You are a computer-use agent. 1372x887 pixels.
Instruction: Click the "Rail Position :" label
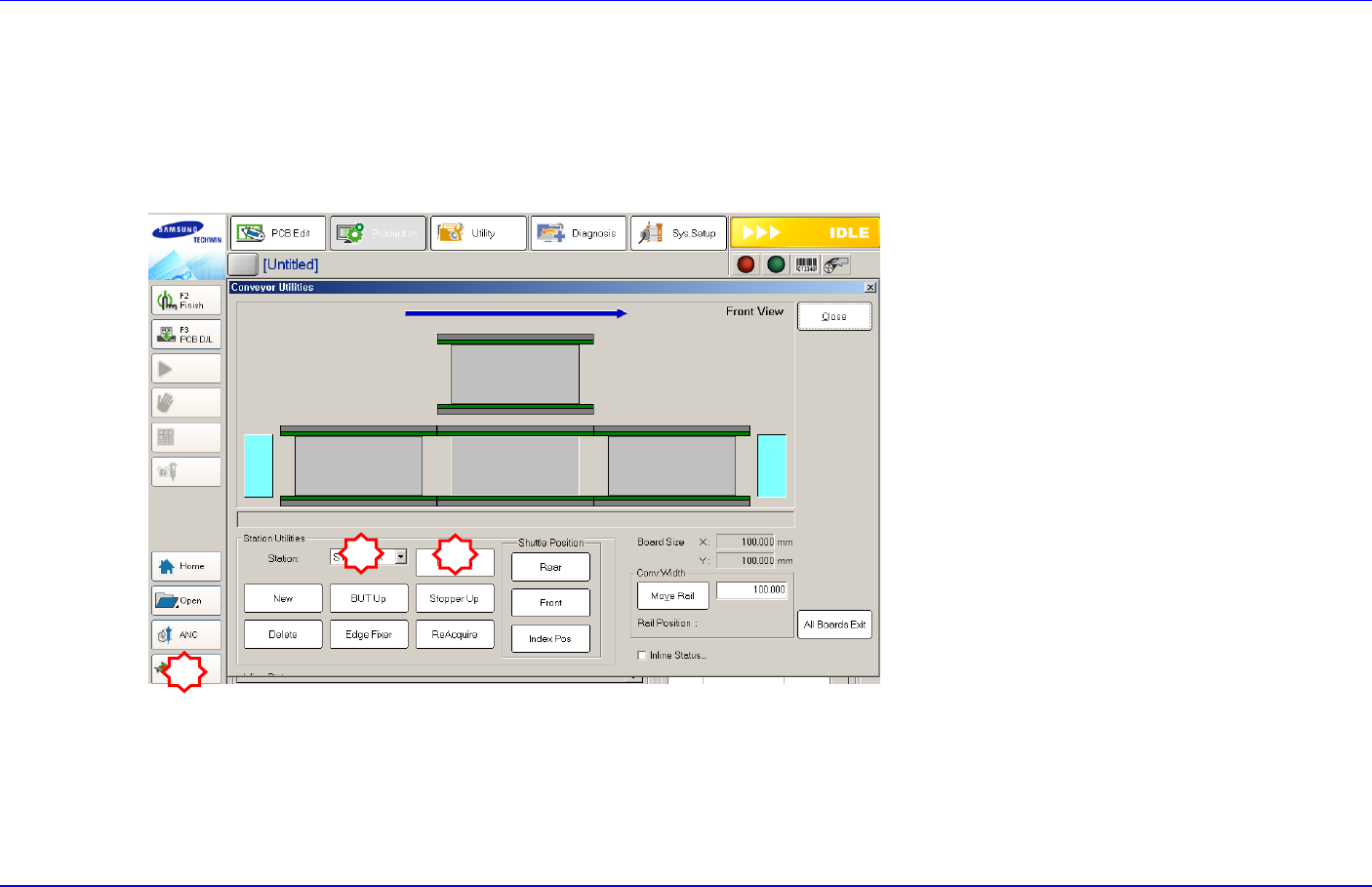coord(667,624)
